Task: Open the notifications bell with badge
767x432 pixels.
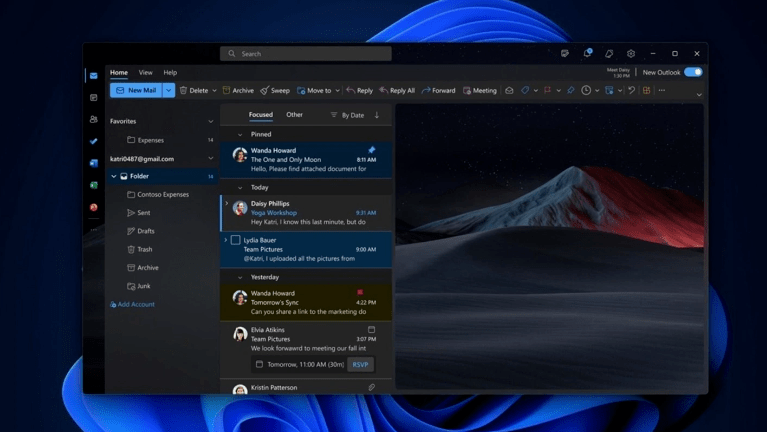Action: (587, 53)
